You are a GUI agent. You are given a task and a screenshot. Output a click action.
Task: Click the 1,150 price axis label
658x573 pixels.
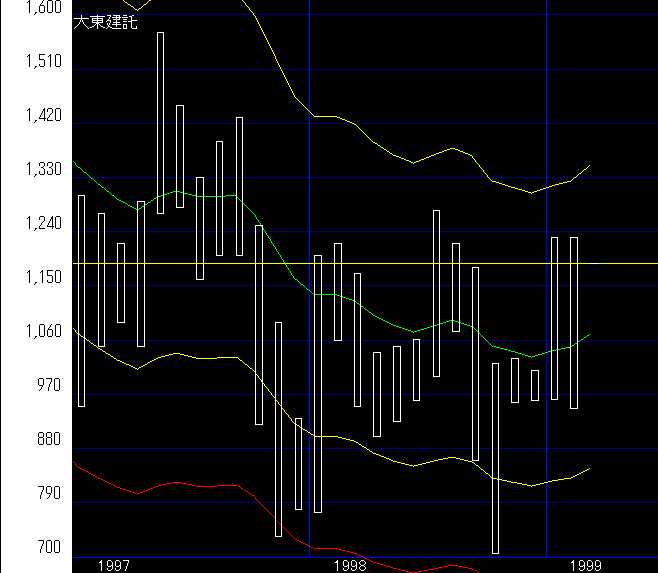pos(44,278)
